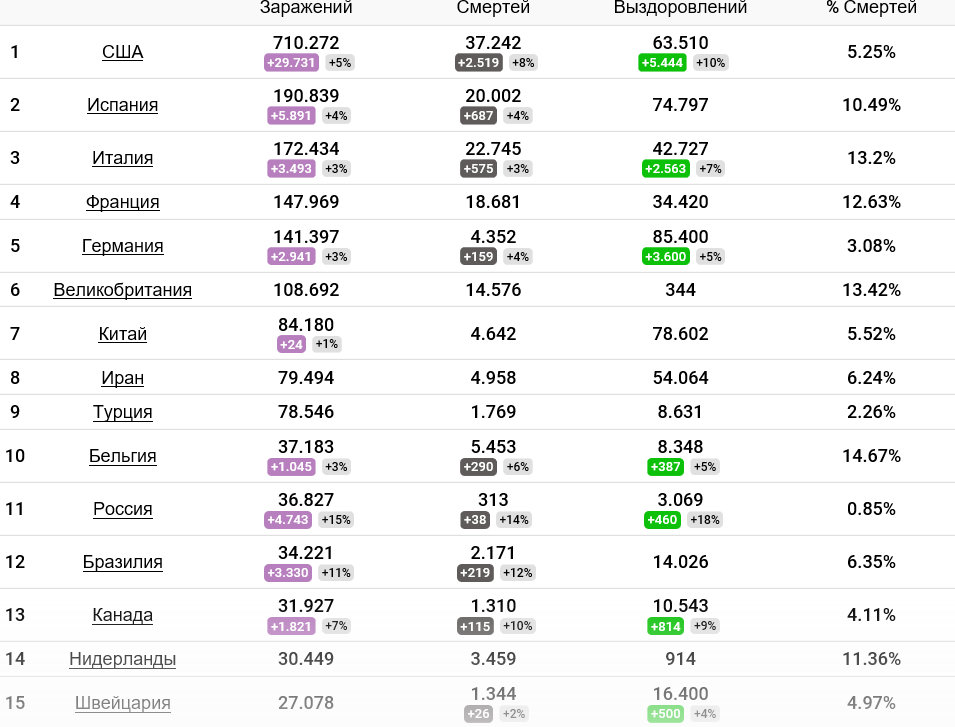Open the Турция country link
Image resolution: width=955 pixels, height=727 pixels.
122,412
